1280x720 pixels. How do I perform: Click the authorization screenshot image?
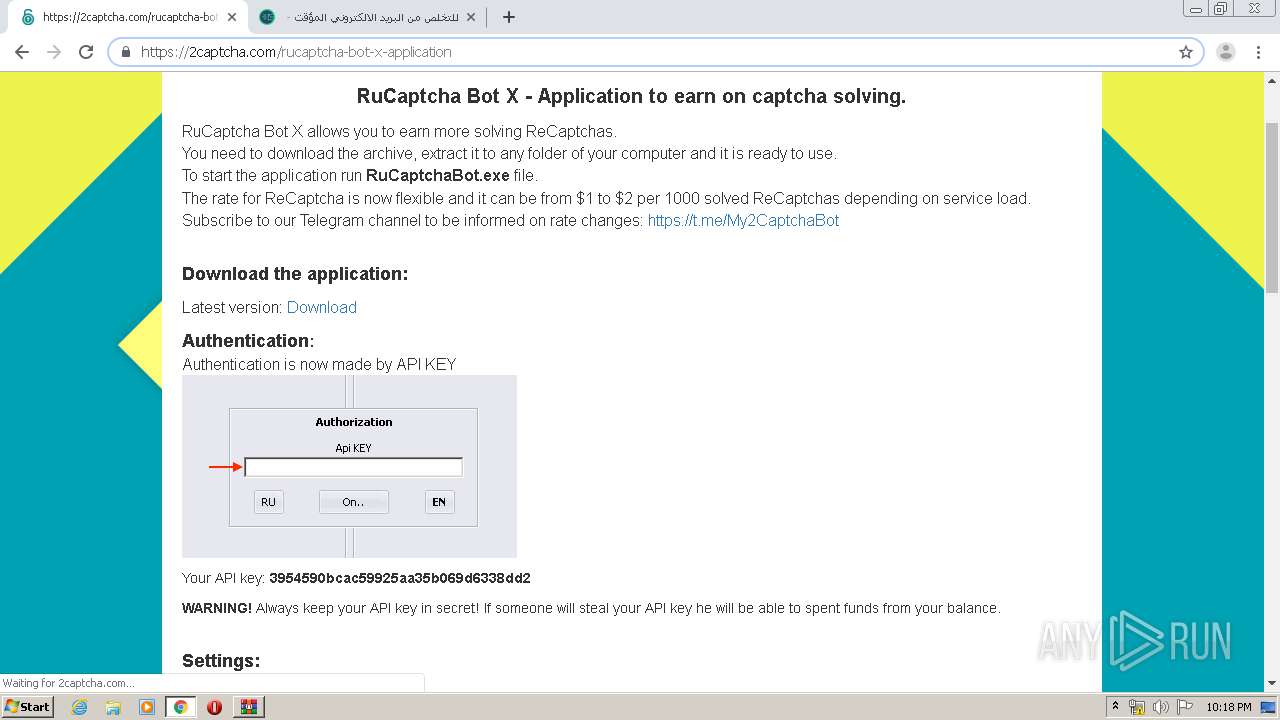(x=349, y=466)
